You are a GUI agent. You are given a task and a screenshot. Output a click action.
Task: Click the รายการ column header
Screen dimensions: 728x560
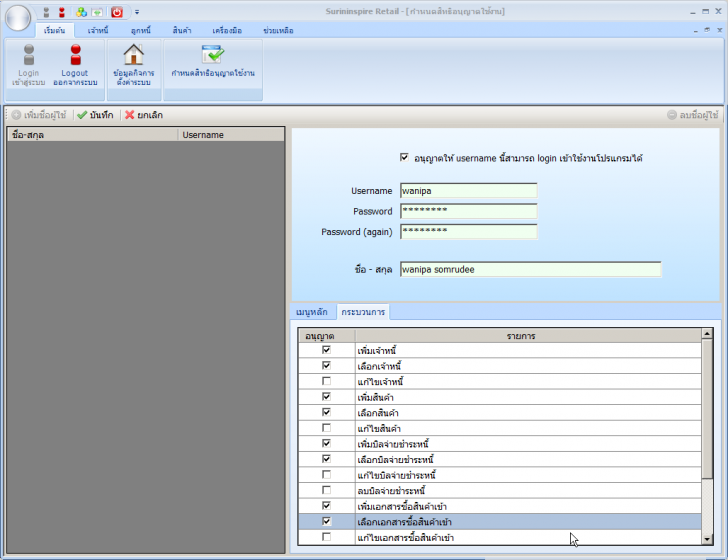[528, 336]
